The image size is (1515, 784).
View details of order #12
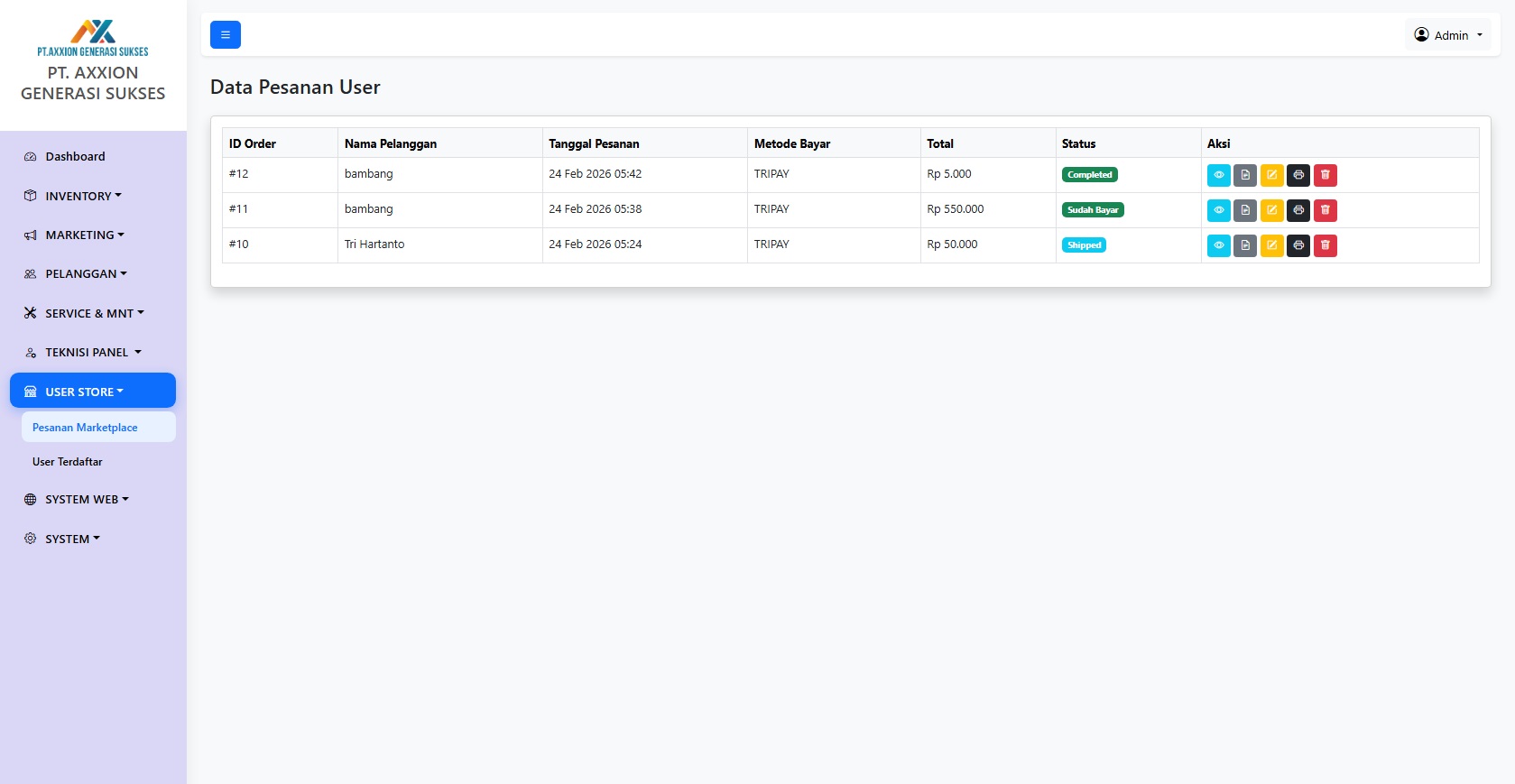coord(1218,175)
